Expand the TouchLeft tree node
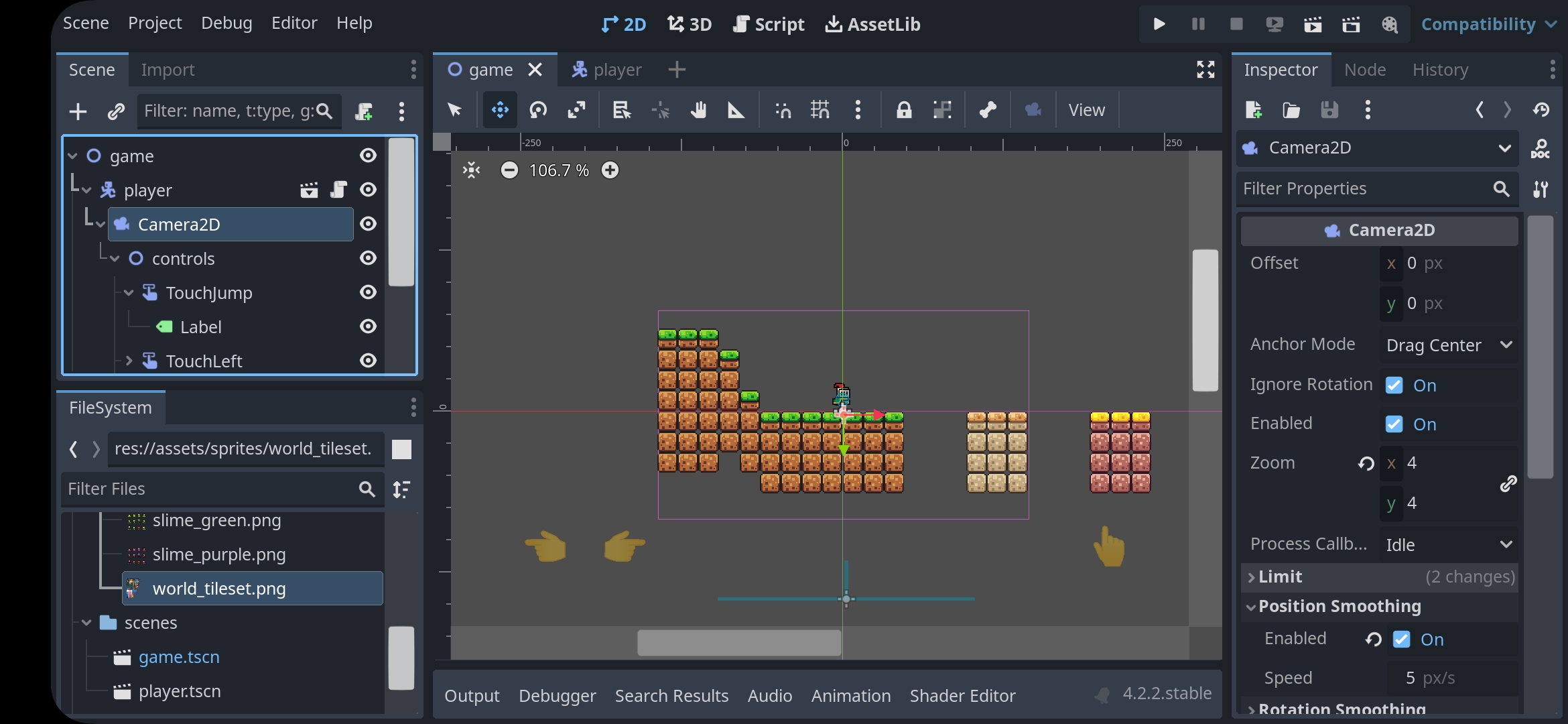 (129, 361)
